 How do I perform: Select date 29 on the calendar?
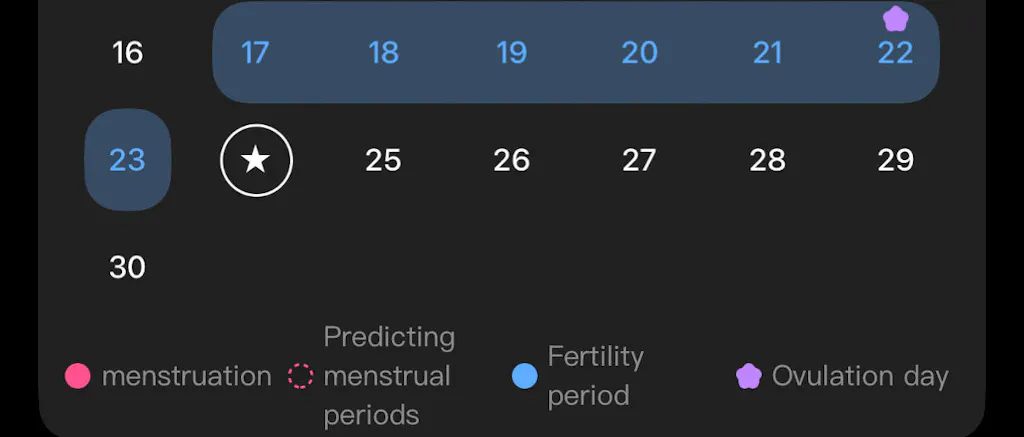pyautogui.click(x=895, y=160)
